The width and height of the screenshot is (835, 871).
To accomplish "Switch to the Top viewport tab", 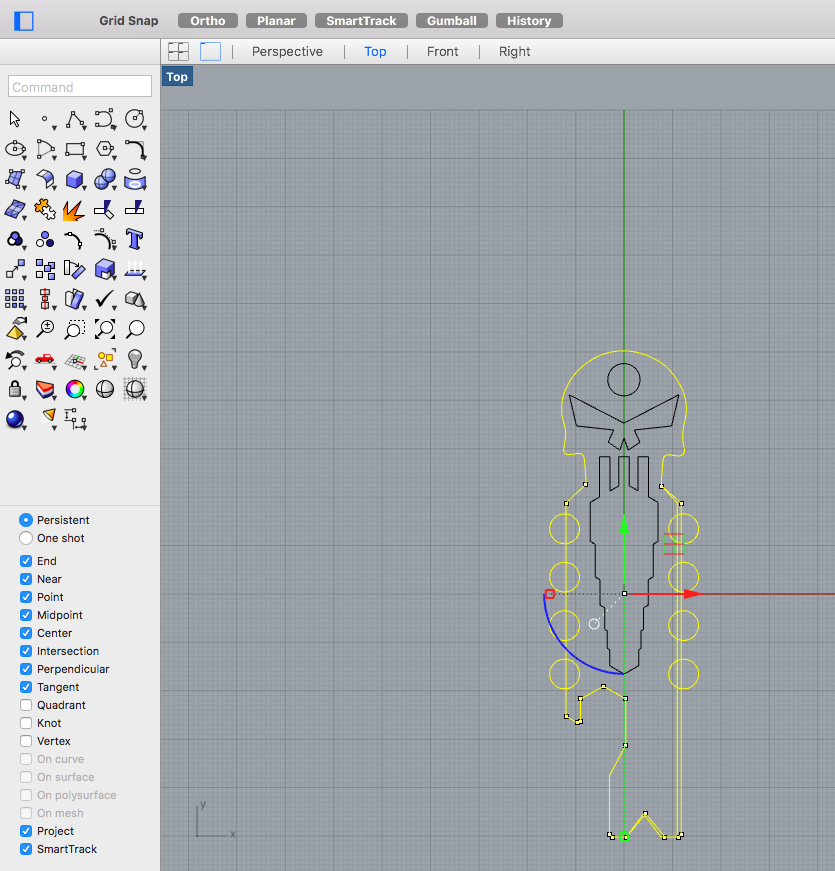I will pyautogui.click(x=375, y=52).
